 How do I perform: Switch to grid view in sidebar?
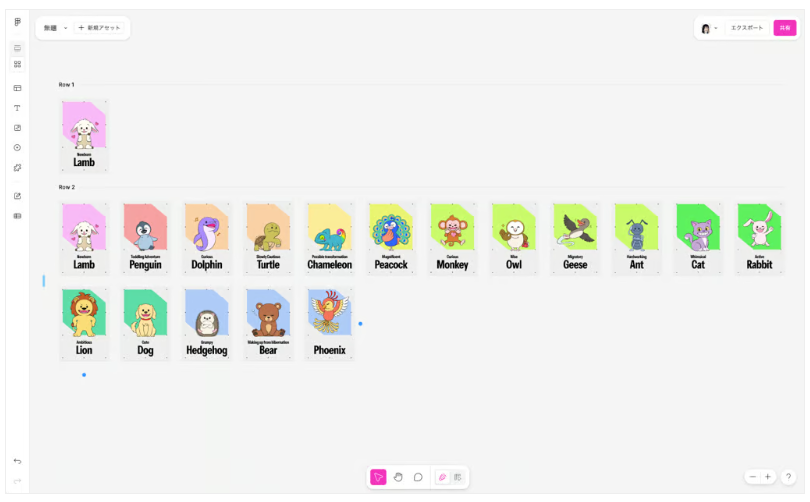tap(18, 65)
